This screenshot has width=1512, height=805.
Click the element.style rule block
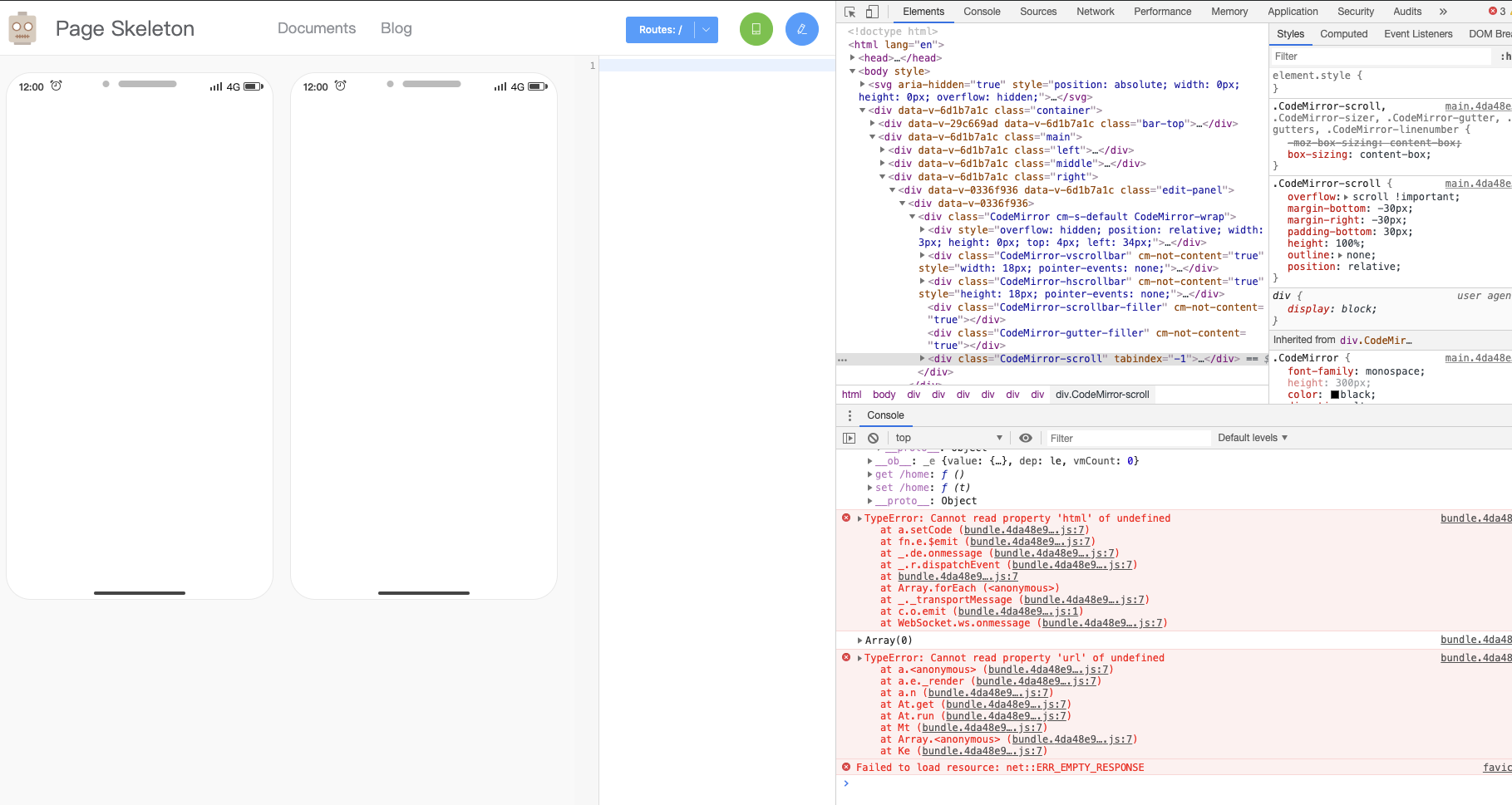1390,81
